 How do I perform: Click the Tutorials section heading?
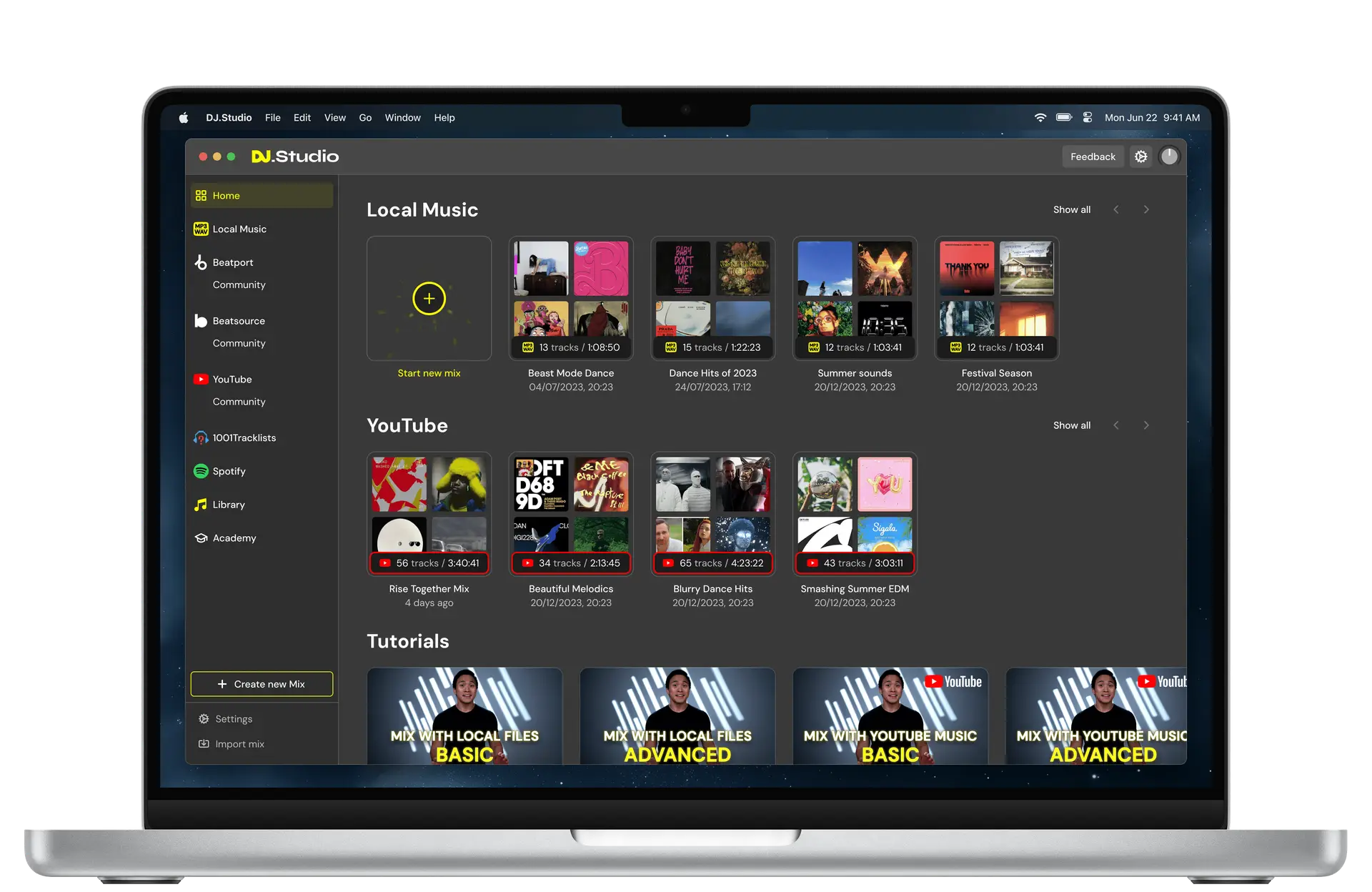[408, 641]
